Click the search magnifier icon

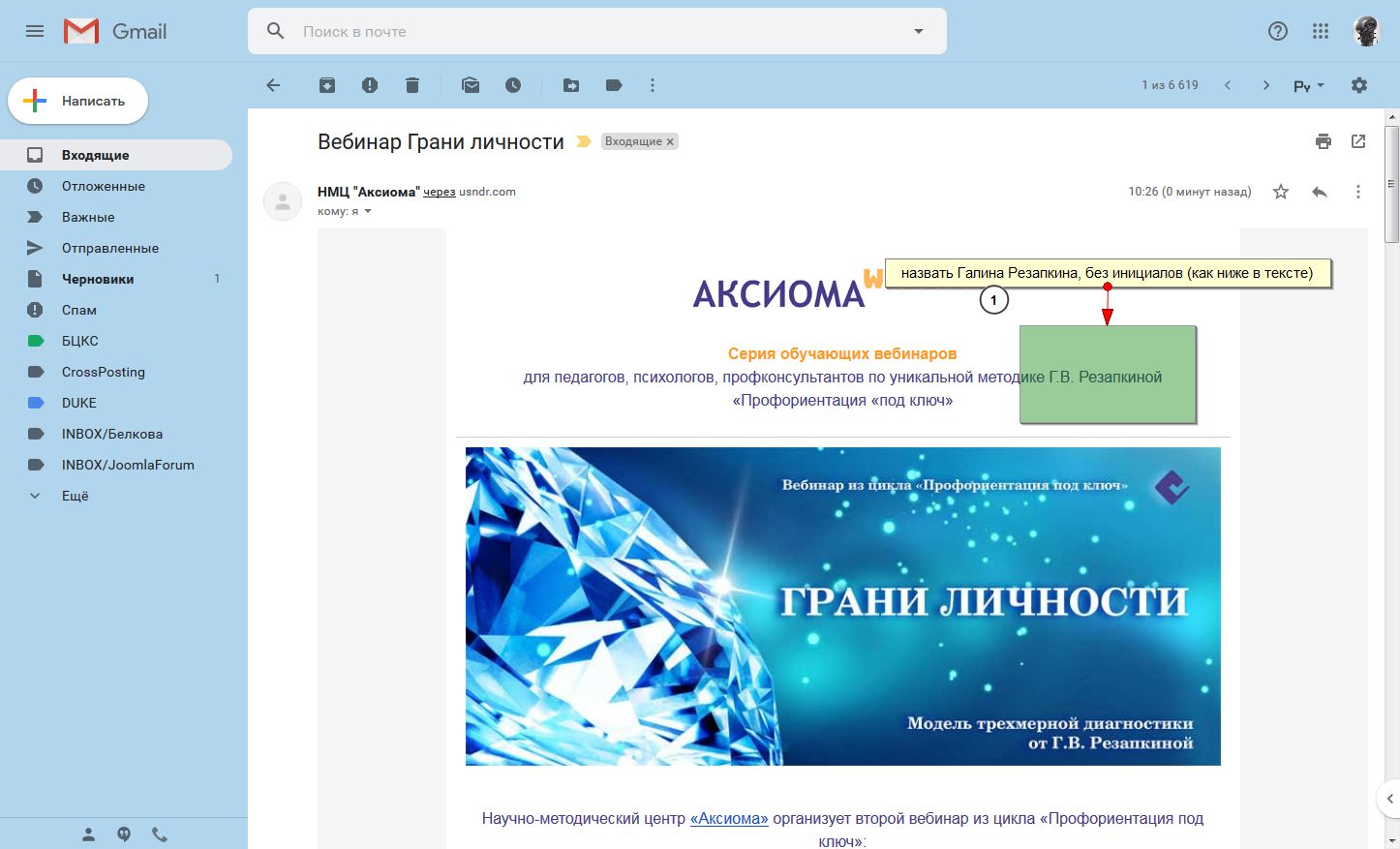(x=276, y=31)
